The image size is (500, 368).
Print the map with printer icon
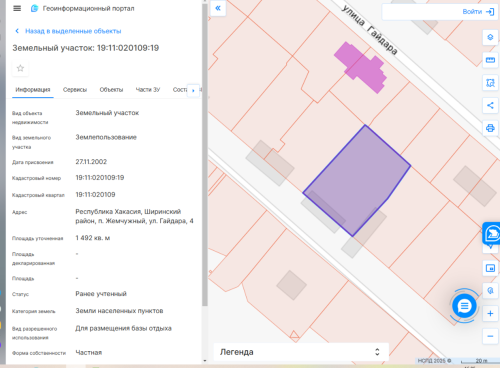(490, 128)
